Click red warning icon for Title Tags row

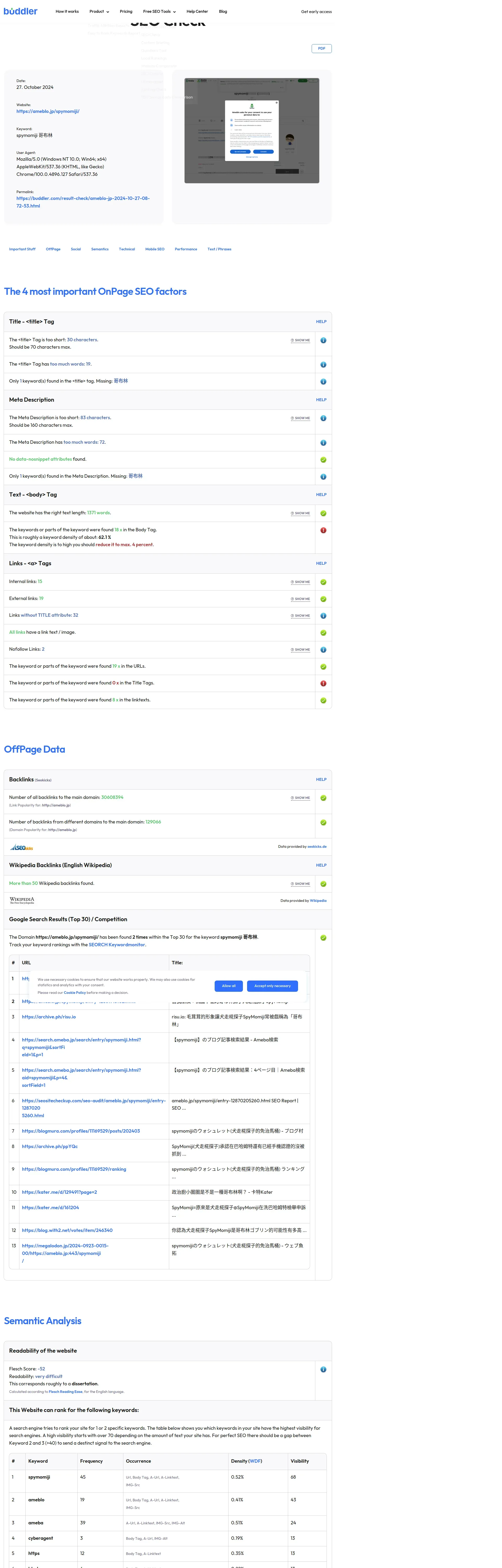pyautogui.click(x=323, y=684)
